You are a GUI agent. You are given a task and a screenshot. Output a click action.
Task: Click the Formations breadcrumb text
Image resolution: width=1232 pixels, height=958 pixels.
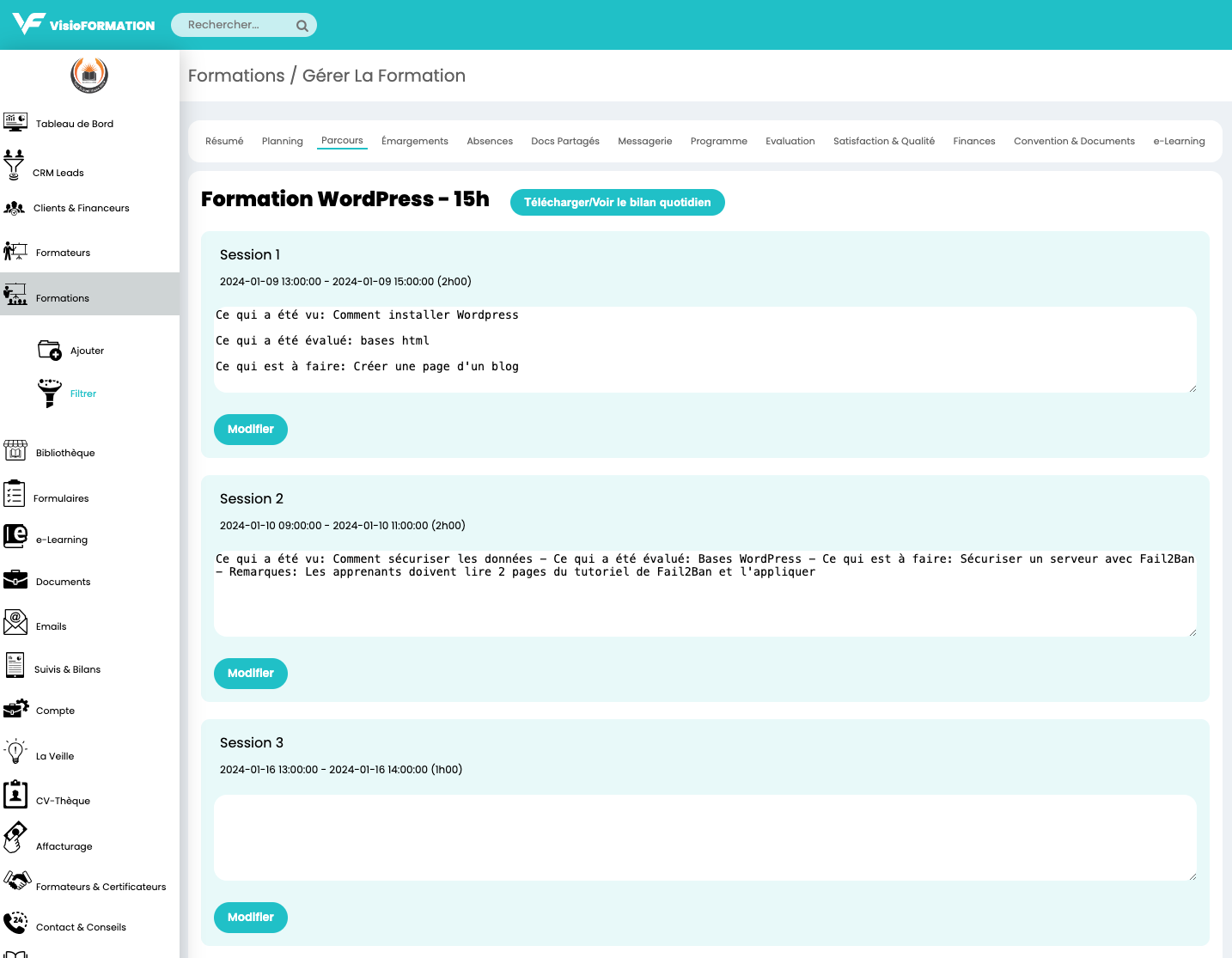pyautogui.click(x=236, y=76)
